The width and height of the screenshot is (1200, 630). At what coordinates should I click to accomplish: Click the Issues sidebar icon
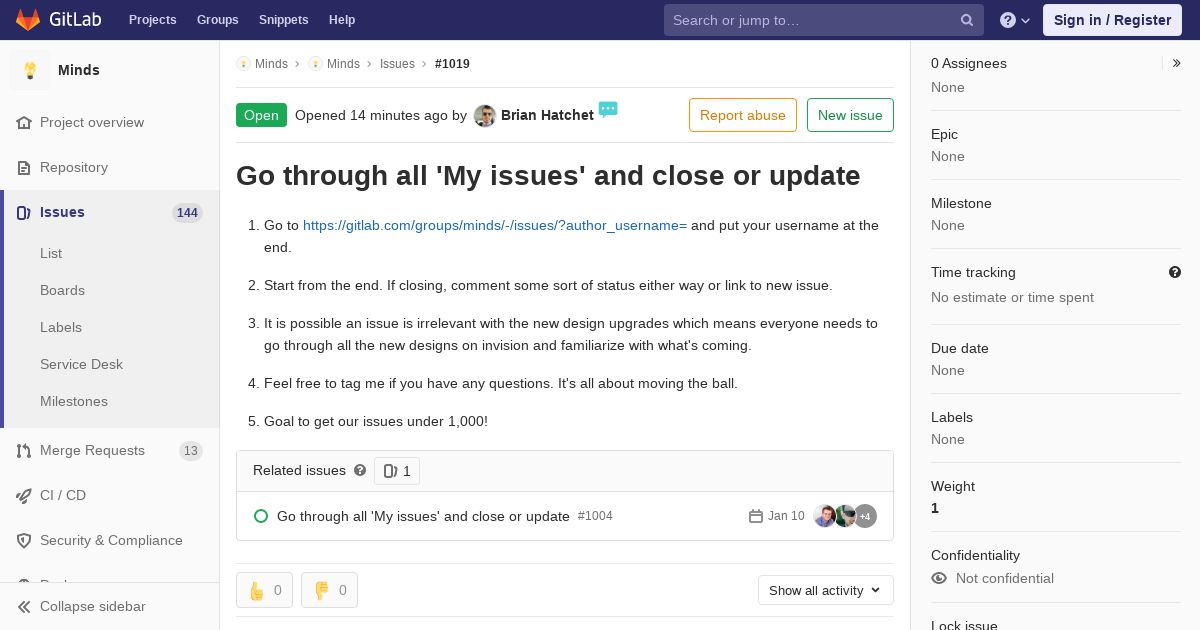(24, 212)
